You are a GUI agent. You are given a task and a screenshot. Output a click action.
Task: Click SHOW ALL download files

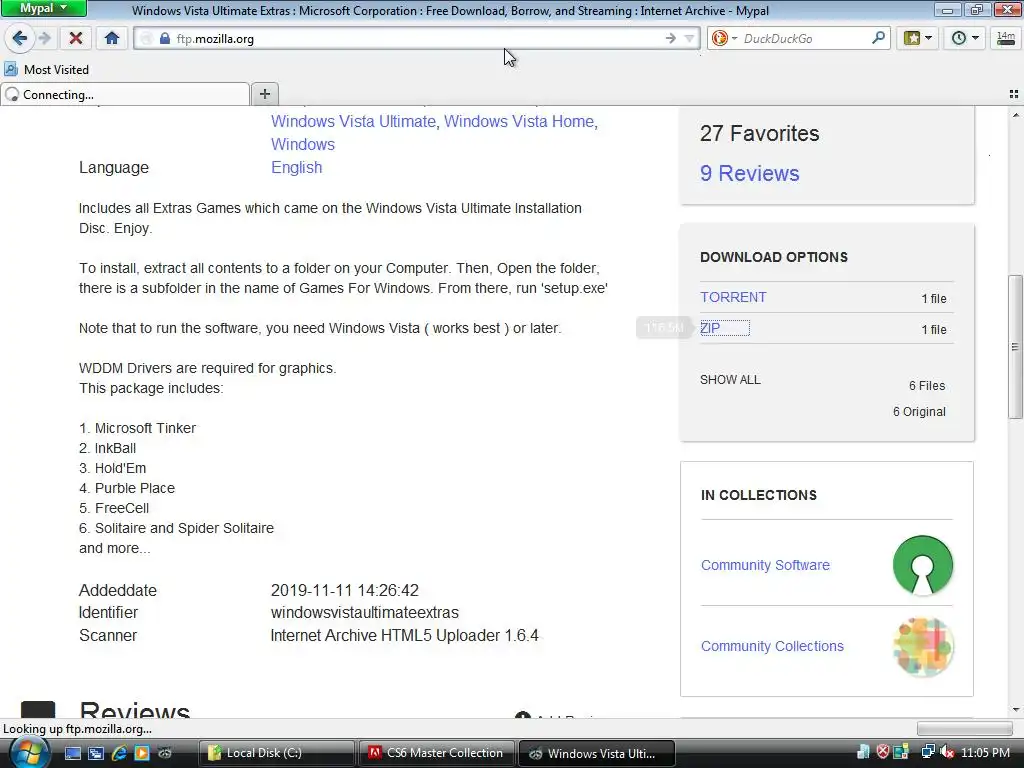(x=730, y=379)
